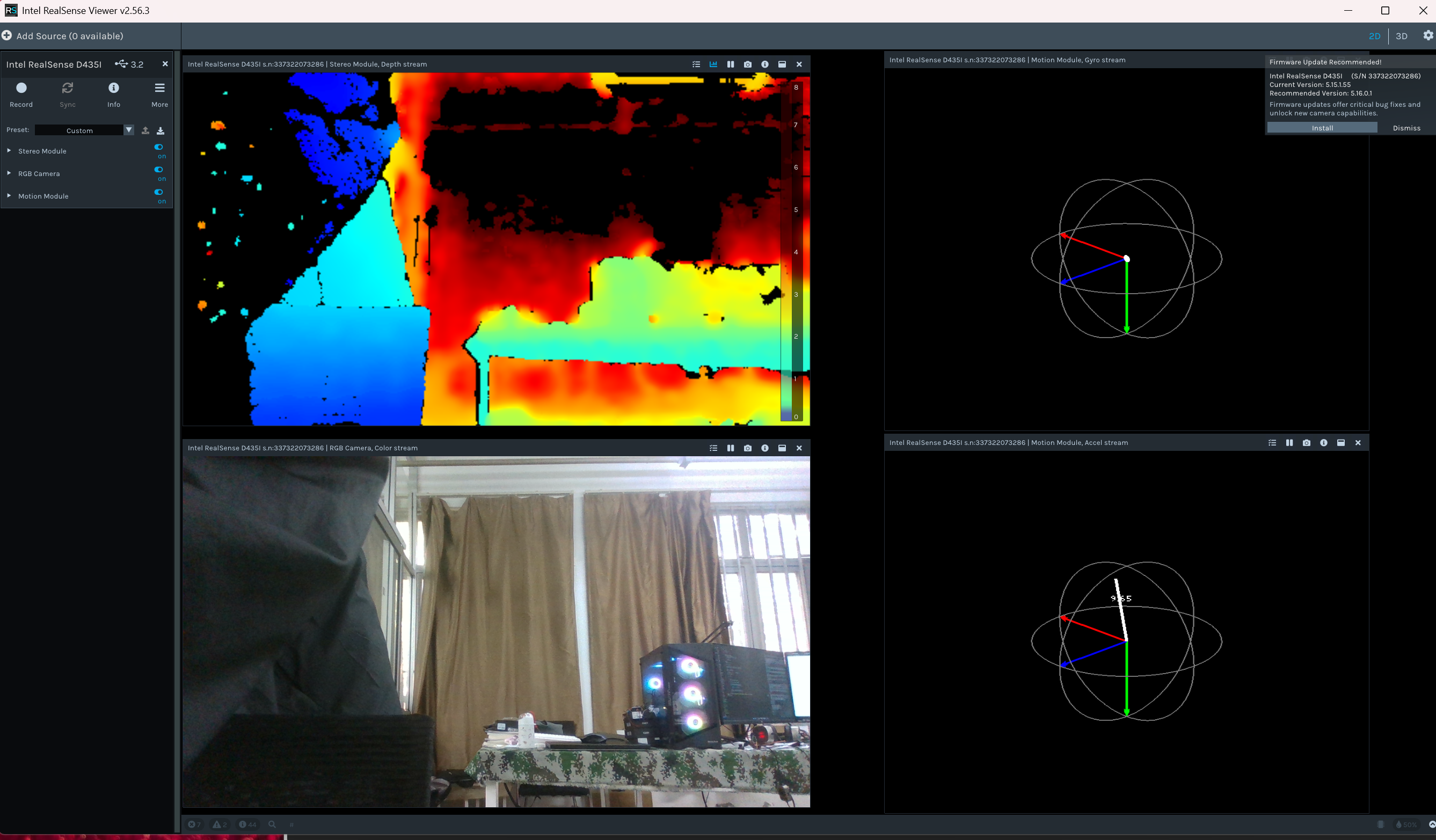
Task: Close the Color stream window
Action: (799, 448)
